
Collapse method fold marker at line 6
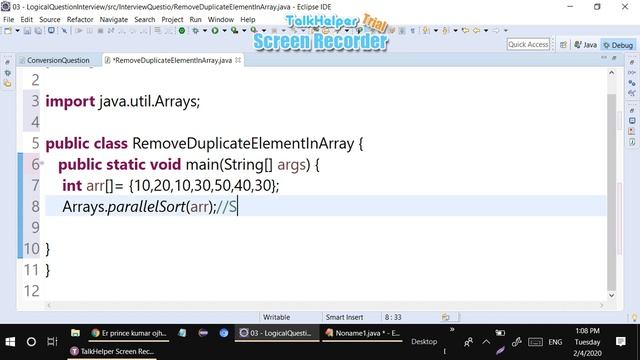(42, 163)
